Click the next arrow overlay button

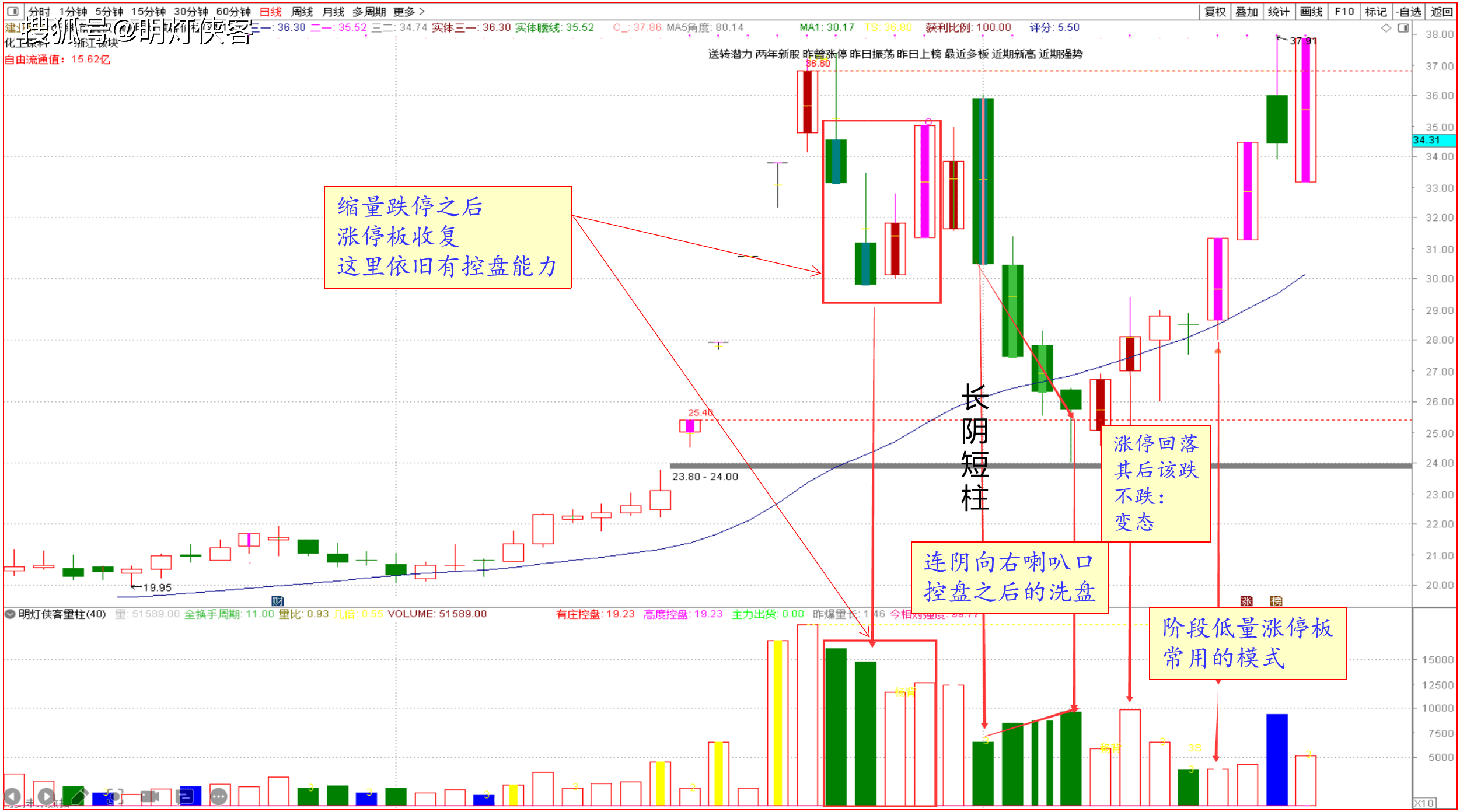point(47,796)
